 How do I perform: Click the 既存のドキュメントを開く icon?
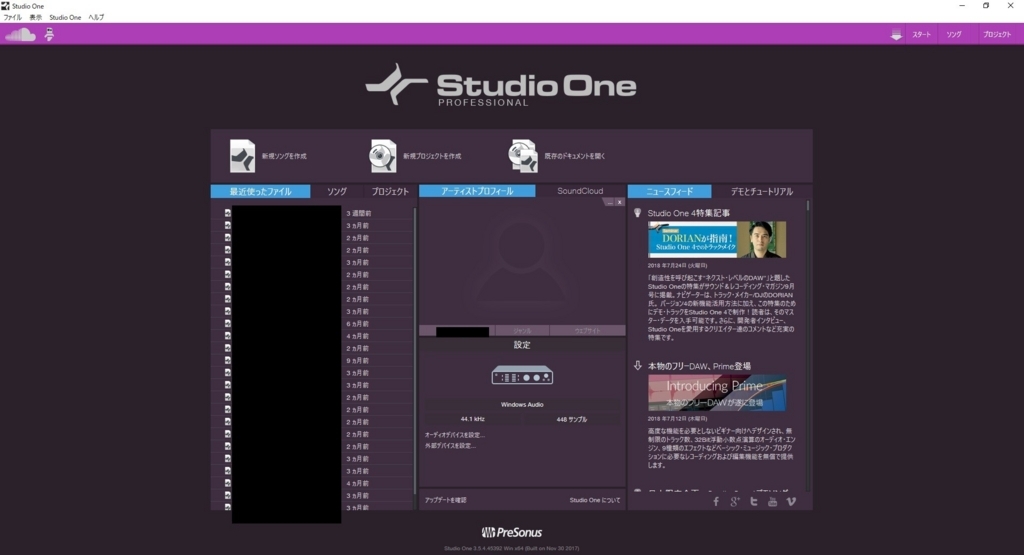[523, 157]
